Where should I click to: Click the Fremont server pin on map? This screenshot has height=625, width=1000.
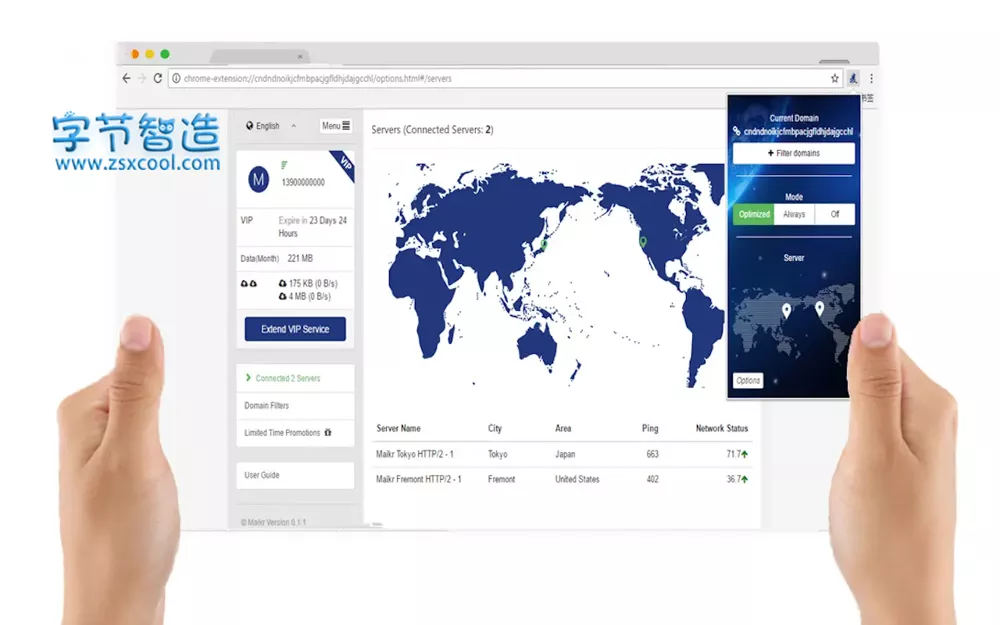pyautogui.click(x=643, y=242)
